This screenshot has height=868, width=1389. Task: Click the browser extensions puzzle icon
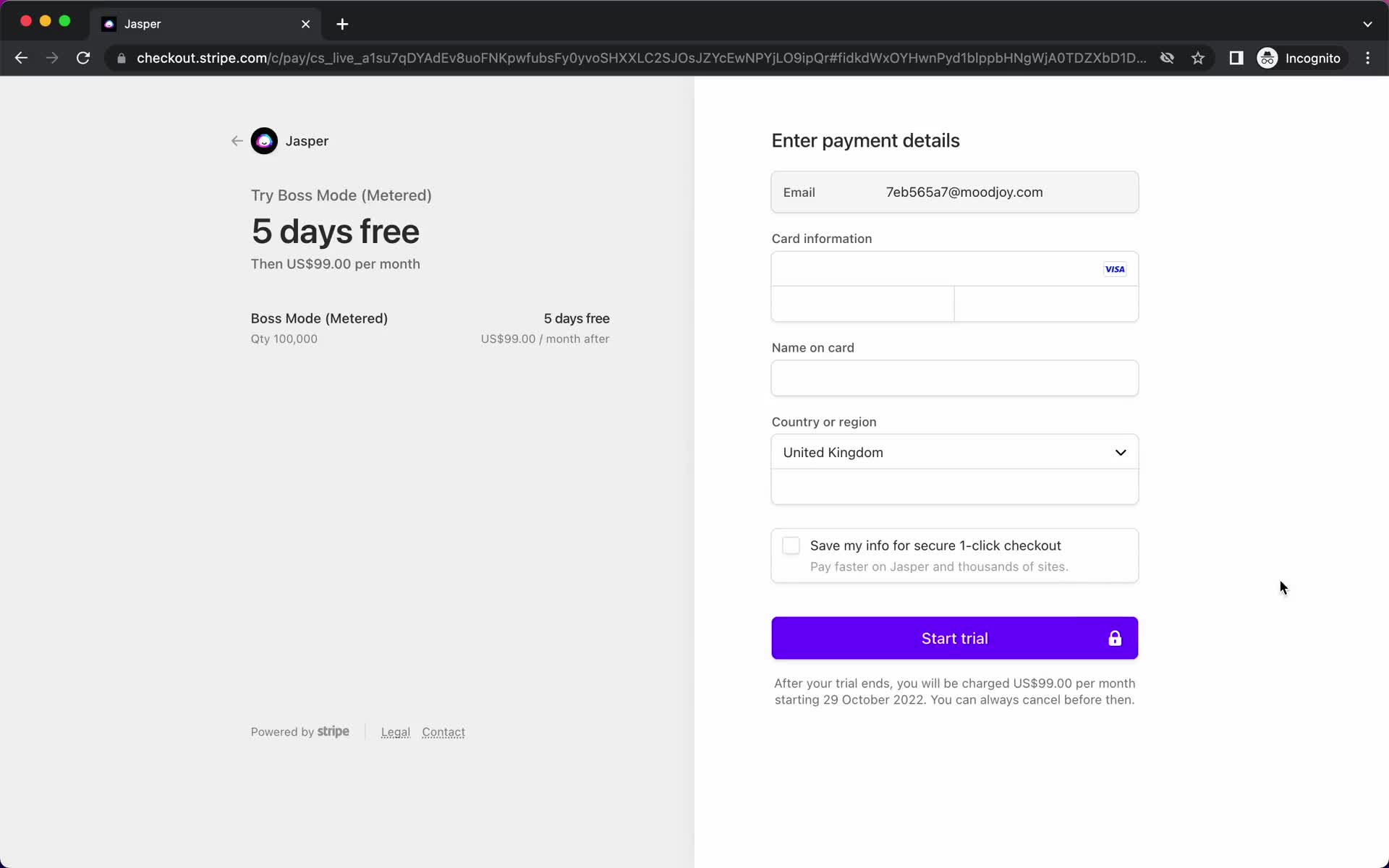(1235, 58)
